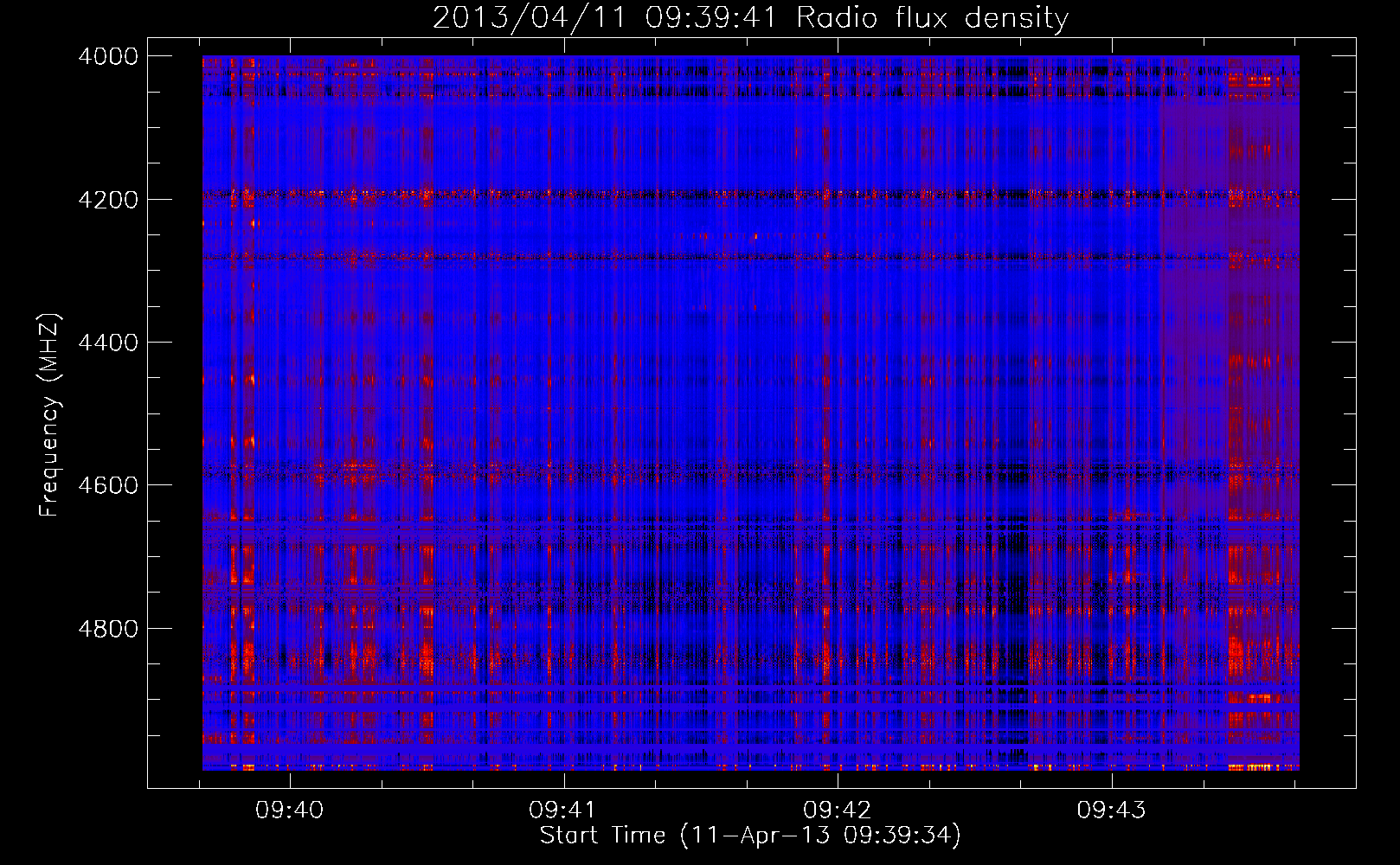Image resolution: width=1400 pixels, height=865 pixels.
Task: Select the 4800 frequency axis label
Action: pyautogui.click(x=108, y=628)
